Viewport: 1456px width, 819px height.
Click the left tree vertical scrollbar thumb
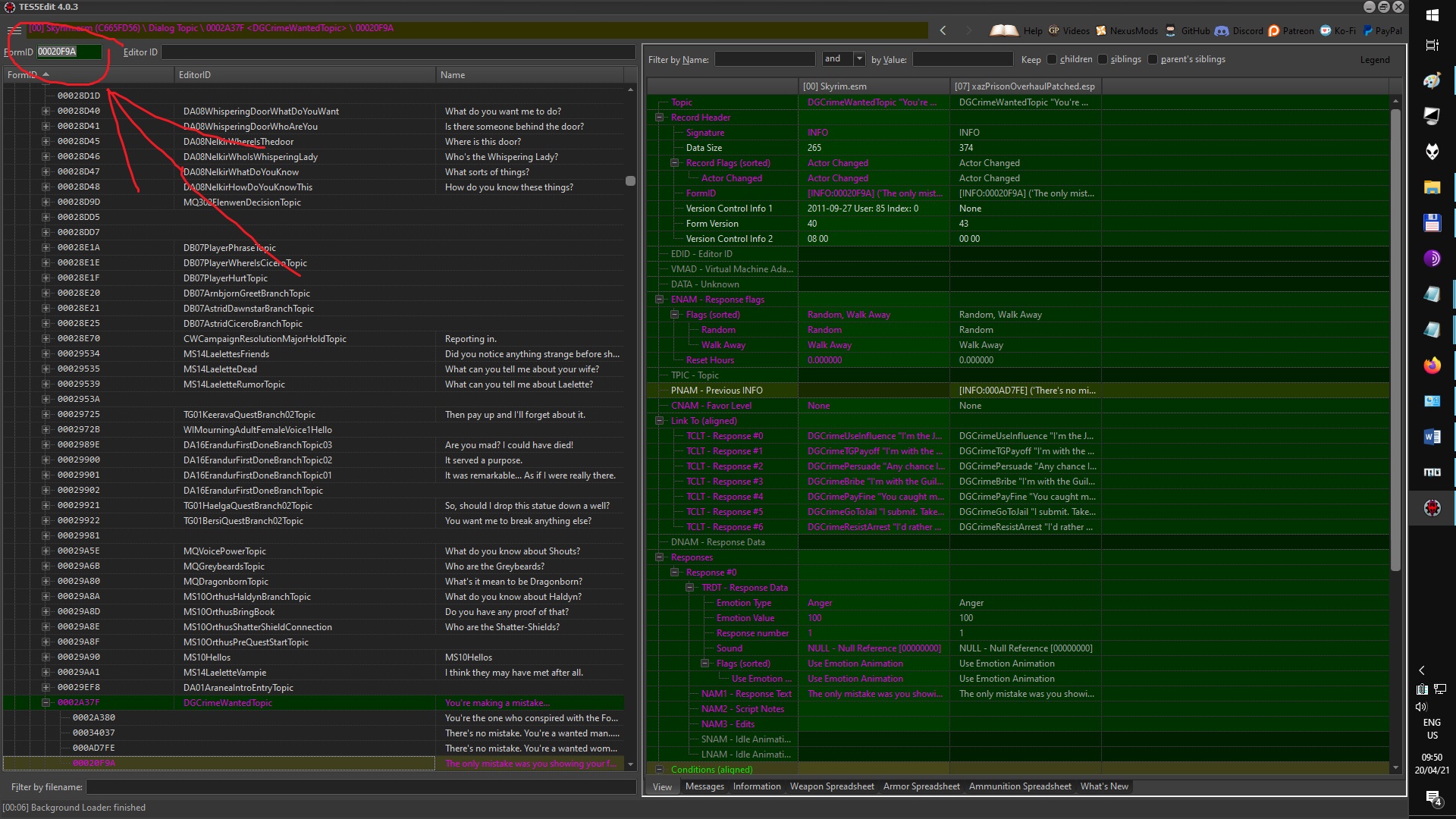tap(630, 180)
